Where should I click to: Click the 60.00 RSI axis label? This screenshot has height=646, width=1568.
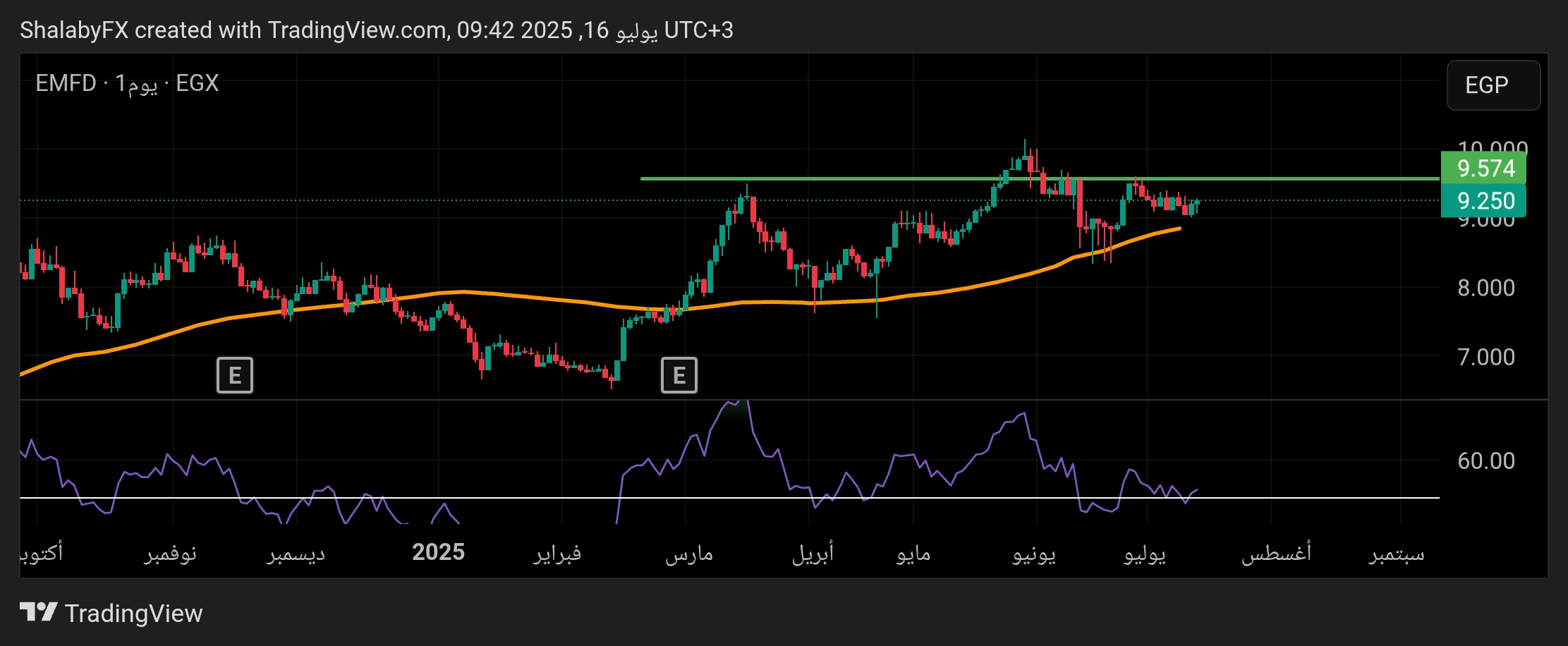click(1486, 461)
